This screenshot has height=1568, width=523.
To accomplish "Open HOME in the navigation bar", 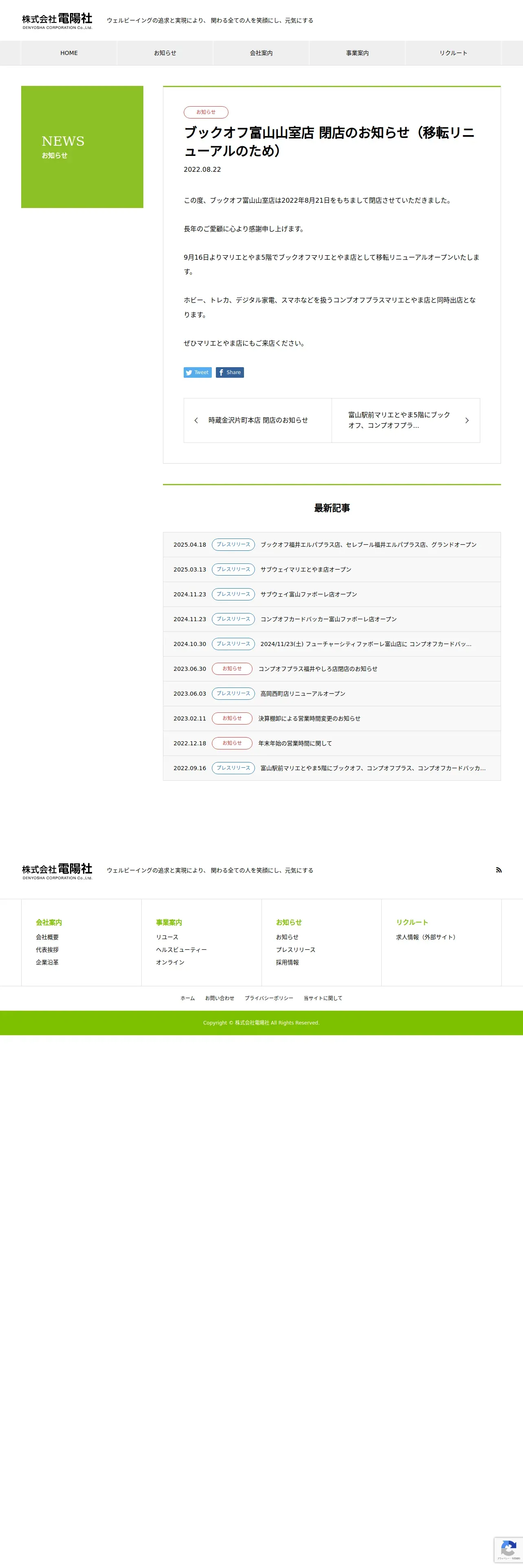I will coord(69,53).
